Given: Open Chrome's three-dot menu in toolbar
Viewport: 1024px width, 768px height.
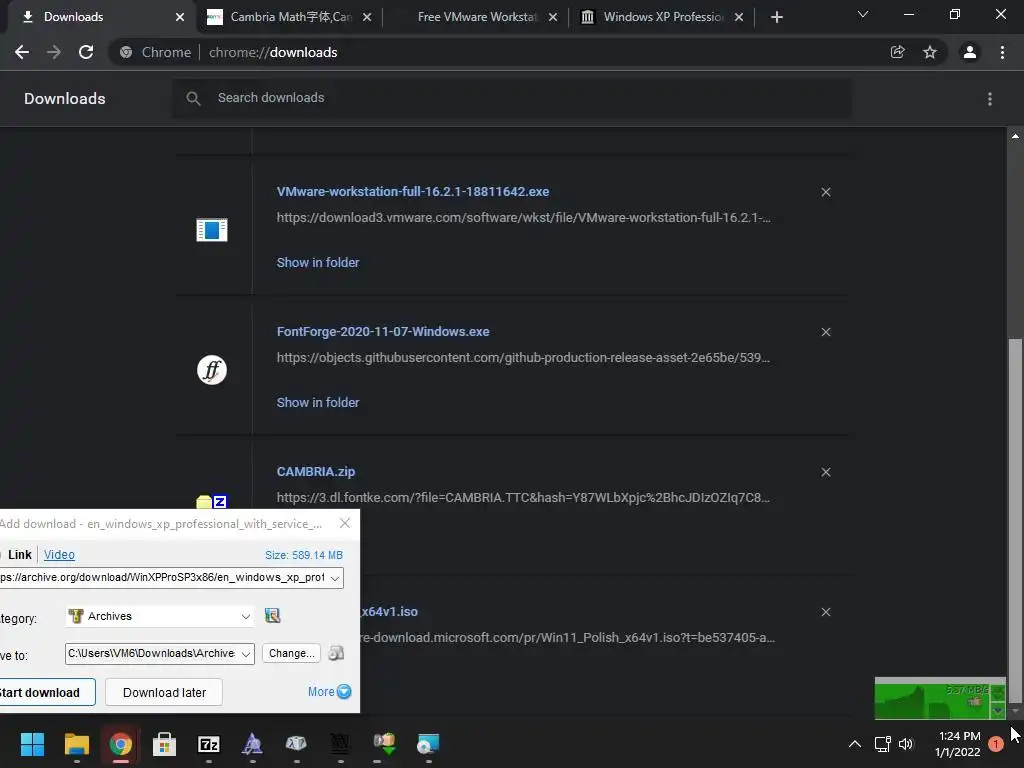Looking at the screenshot, I should coord(1002,52).
